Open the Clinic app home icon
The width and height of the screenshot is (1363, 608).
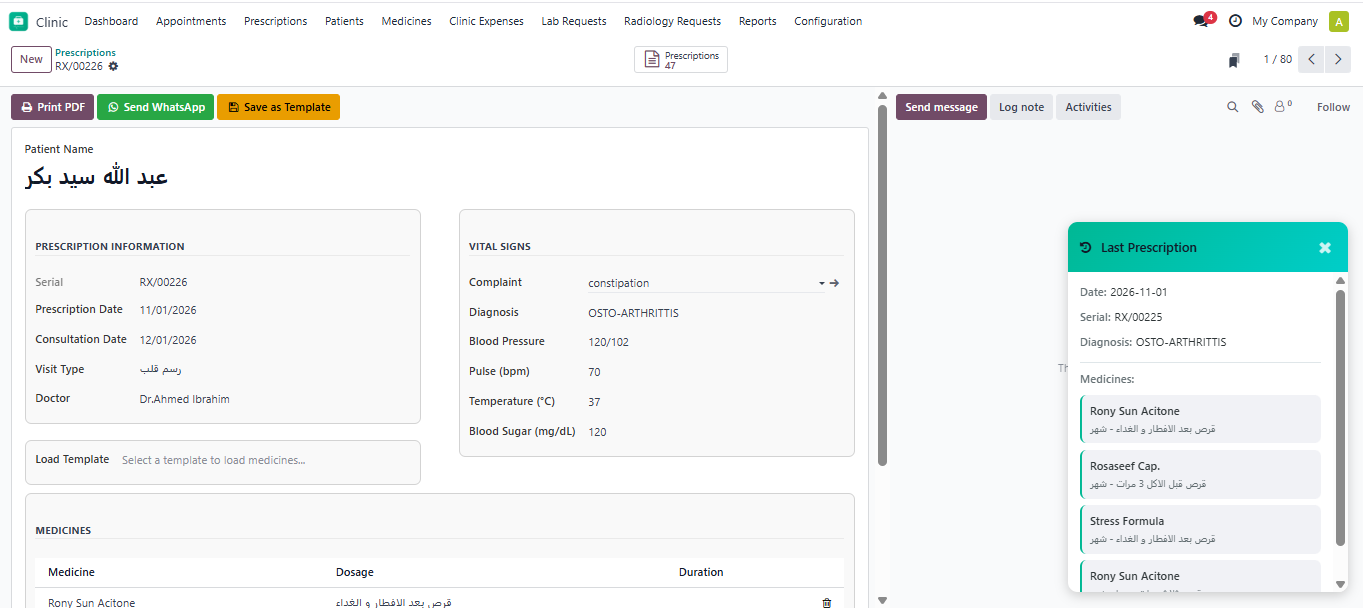click(x=19, y=21)
